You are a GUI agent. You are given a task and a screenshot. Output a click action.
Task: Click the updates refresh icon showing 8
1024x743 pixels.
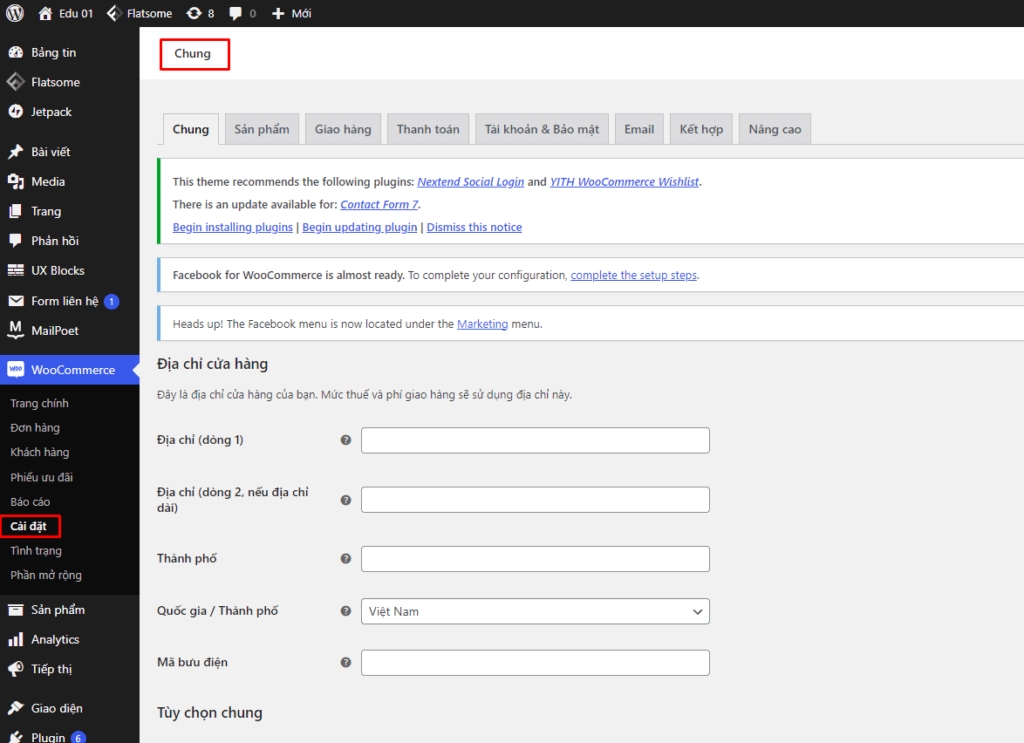(194, 13)
